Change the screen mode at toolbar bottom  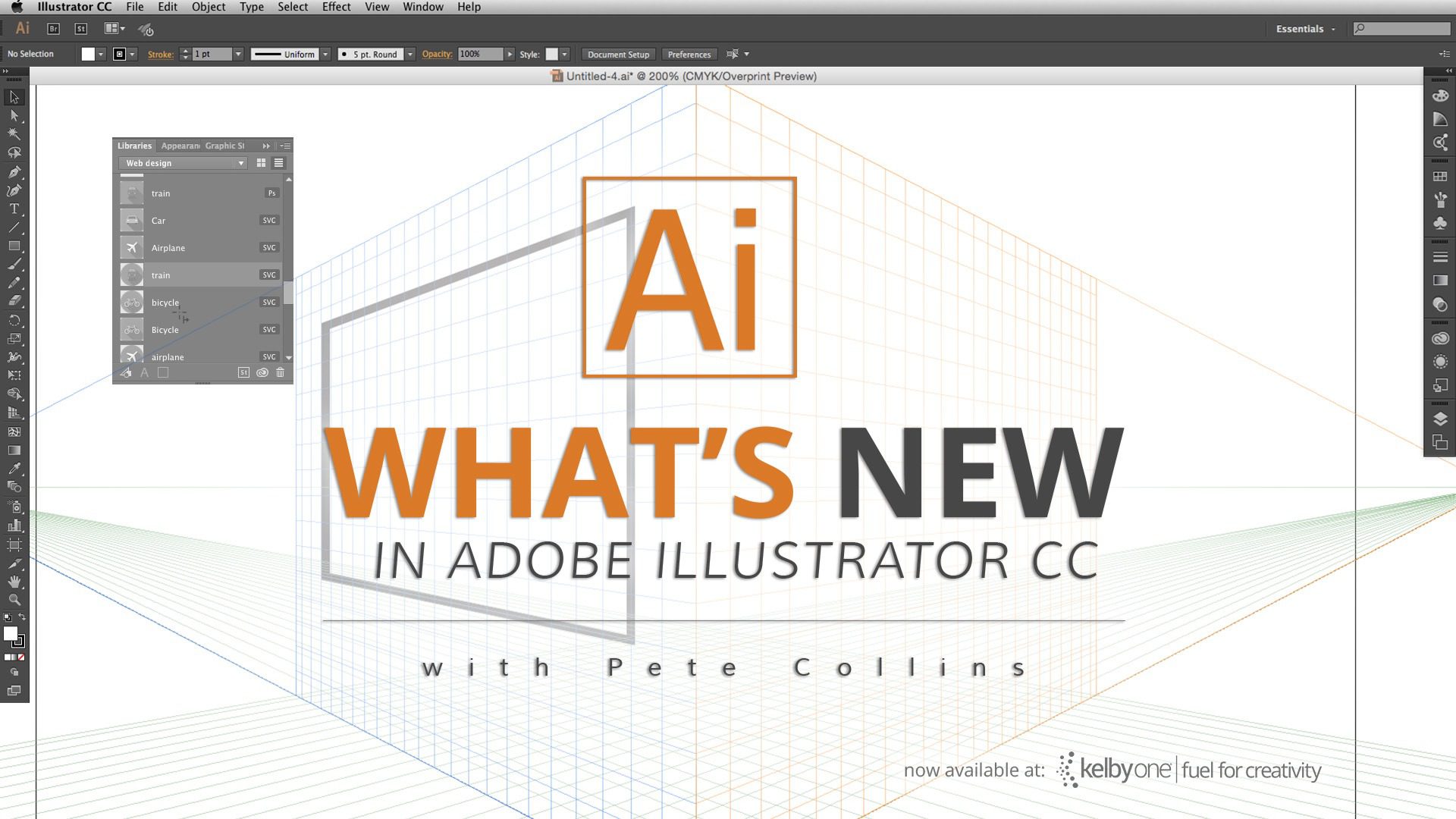click(x=14, y=691)
